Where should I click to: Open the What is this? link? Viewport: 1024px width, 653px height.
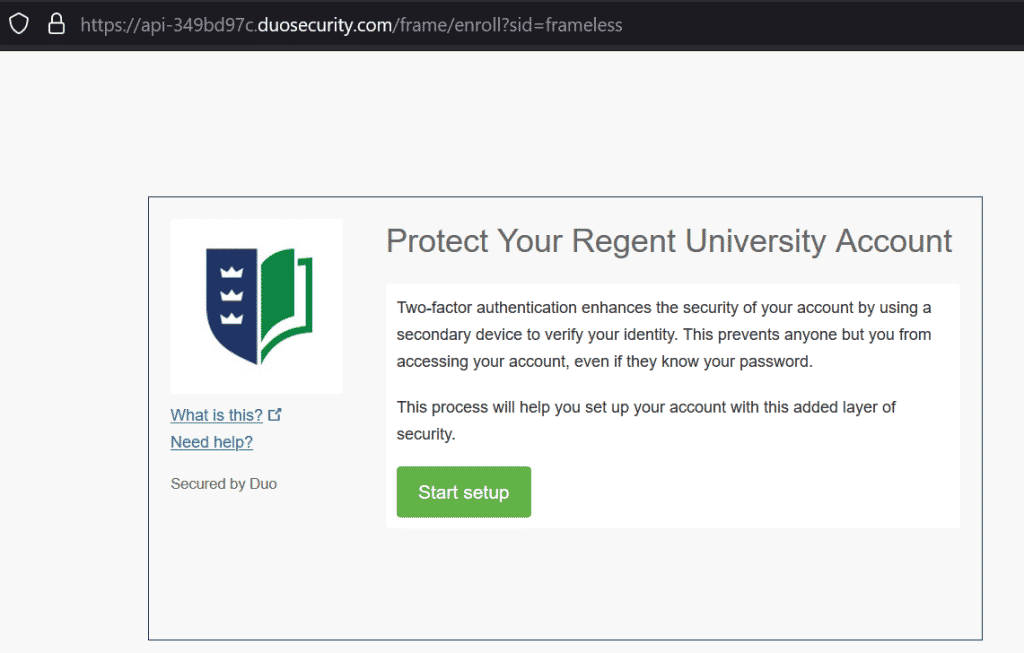216,415
